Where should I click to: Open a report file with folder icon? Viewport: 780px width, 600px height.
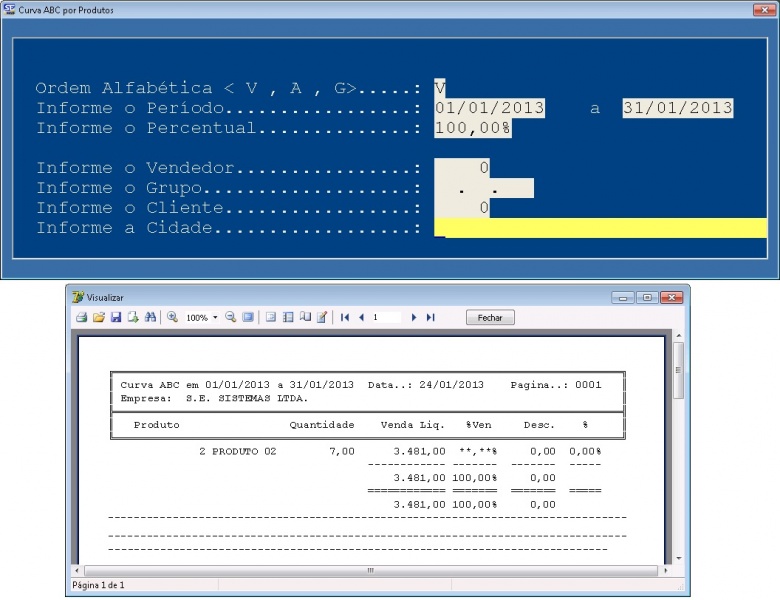[x=99, y=317]
